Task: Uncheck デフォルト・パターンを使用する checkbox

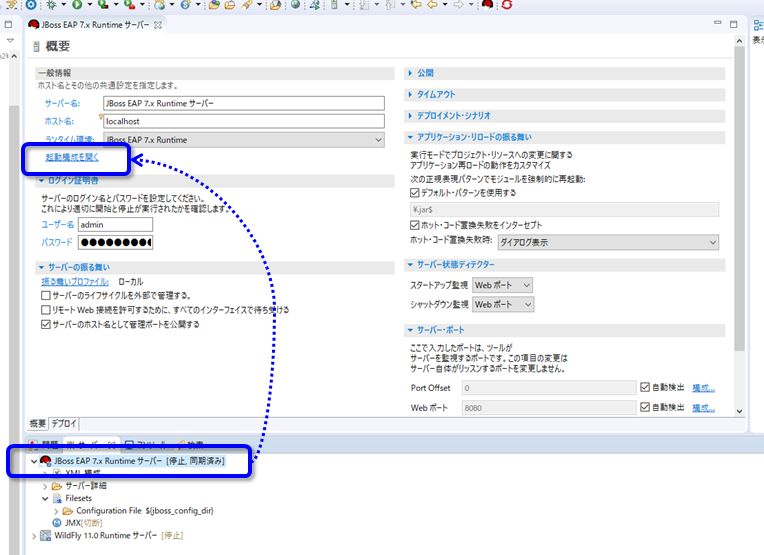Action: tap(415, 193)
